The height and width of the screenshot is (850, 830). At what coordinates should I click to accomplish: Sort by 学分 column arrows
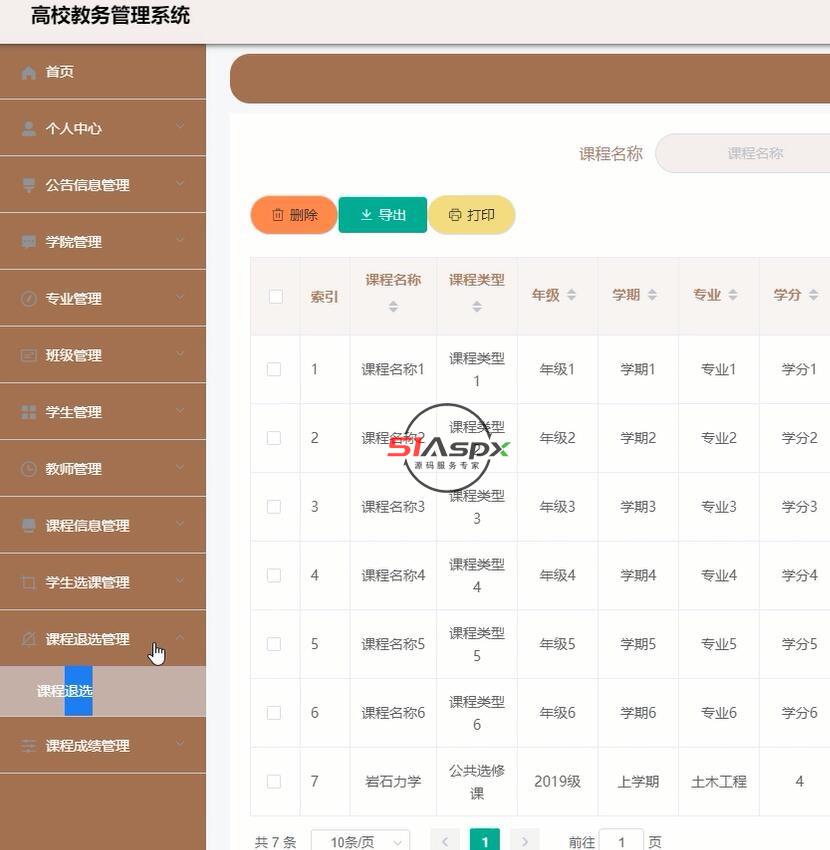click(813, 295)
